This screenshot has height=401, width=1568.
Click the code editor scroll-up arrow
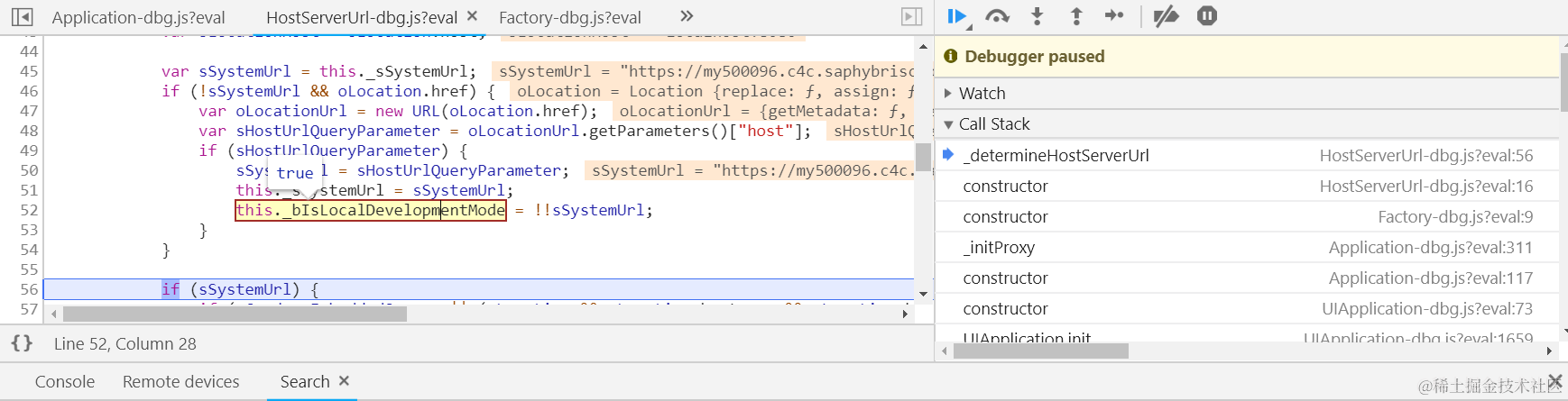(923, 46)
